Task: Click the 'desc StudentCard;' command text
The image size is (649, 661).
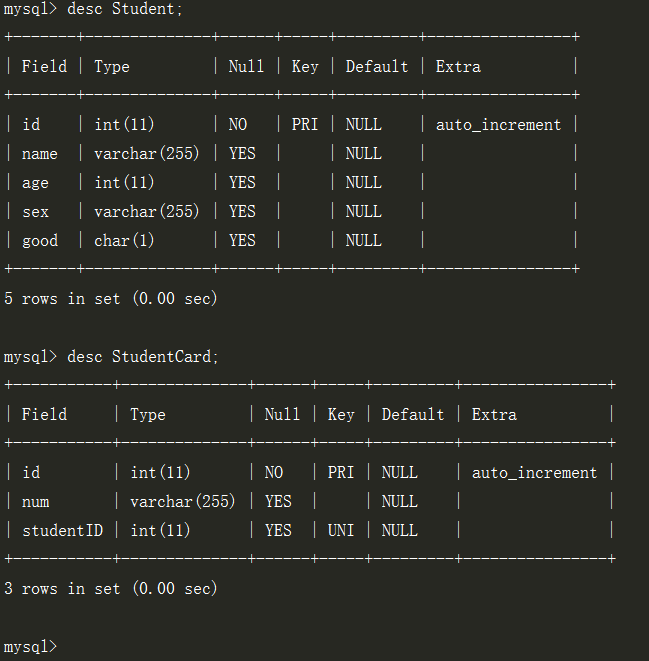Action: 142,357
